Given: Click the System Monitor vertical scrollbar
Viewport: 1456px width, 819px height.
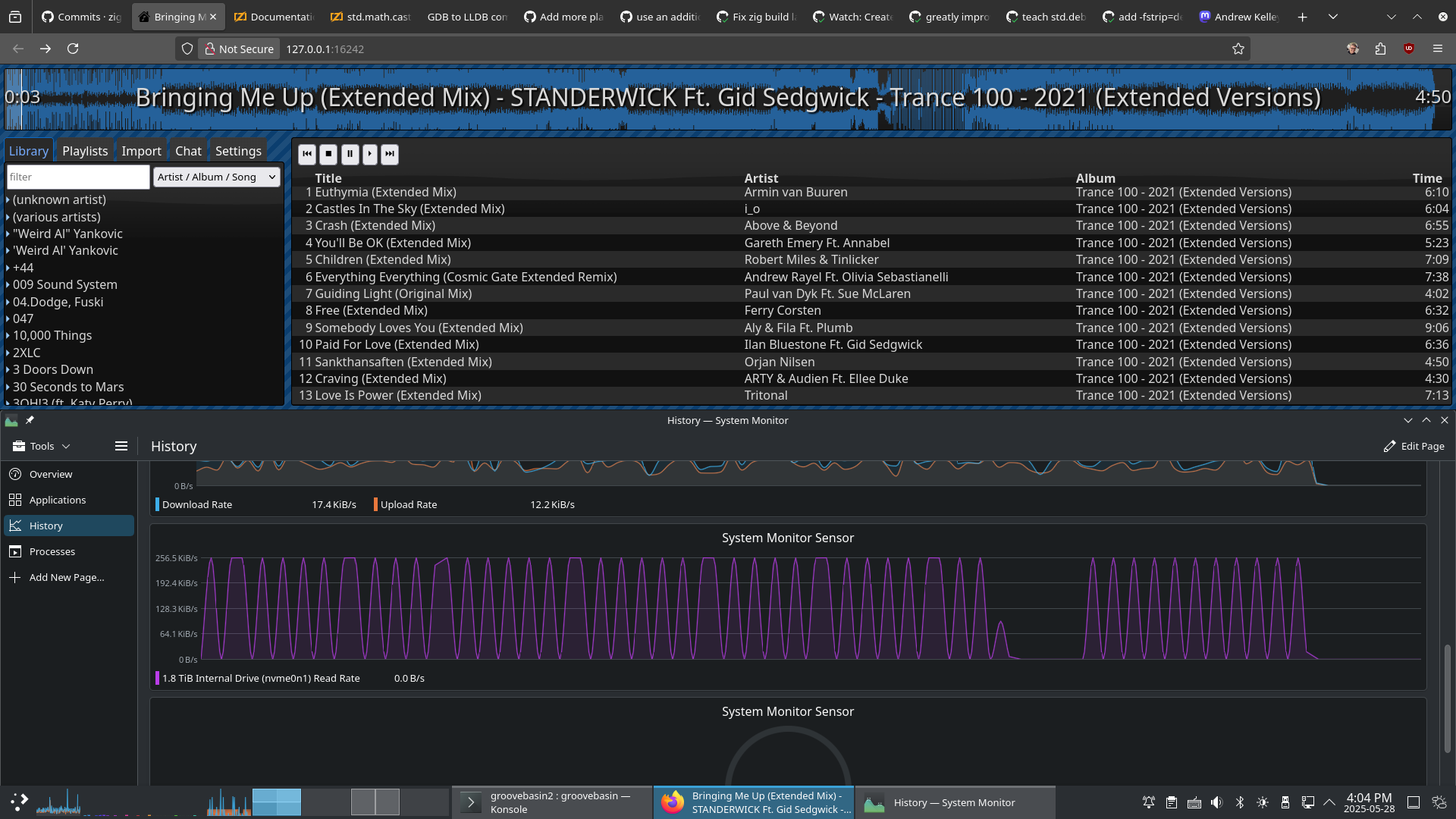Looking at the screenshot, I should pos(1448,698).
